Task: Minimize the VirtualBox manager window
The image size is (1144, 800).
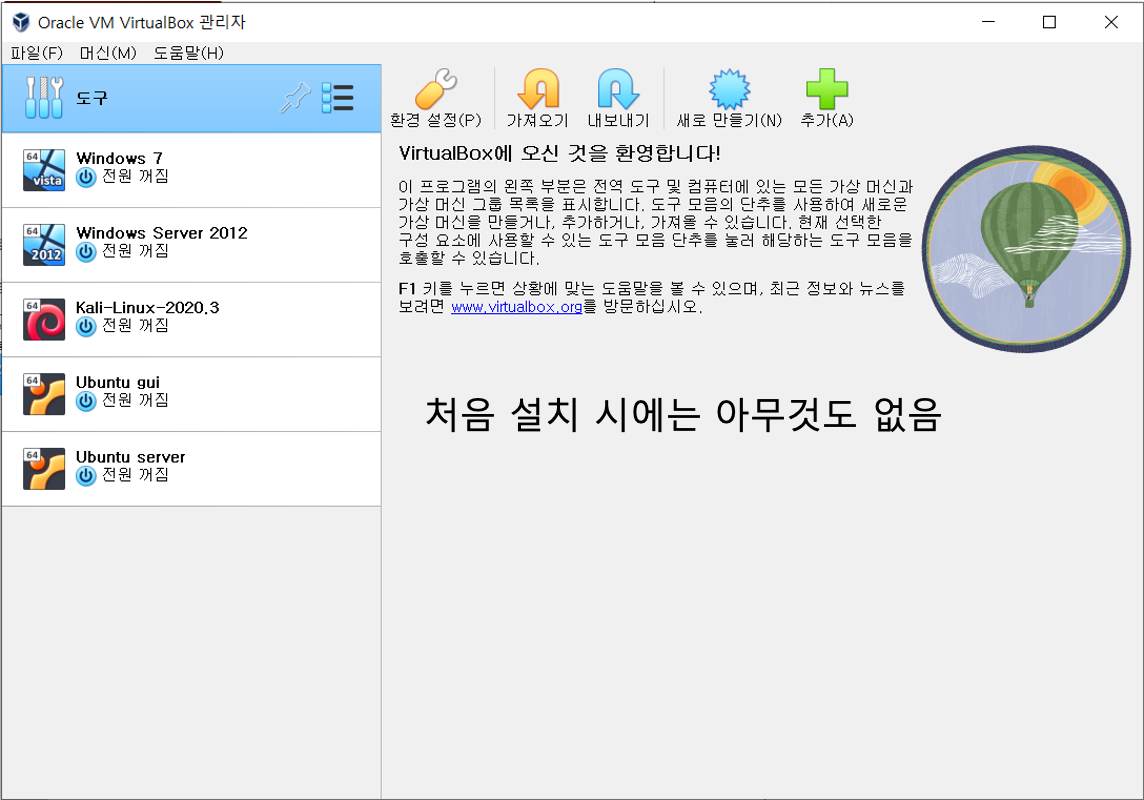Action: [989, 23]
